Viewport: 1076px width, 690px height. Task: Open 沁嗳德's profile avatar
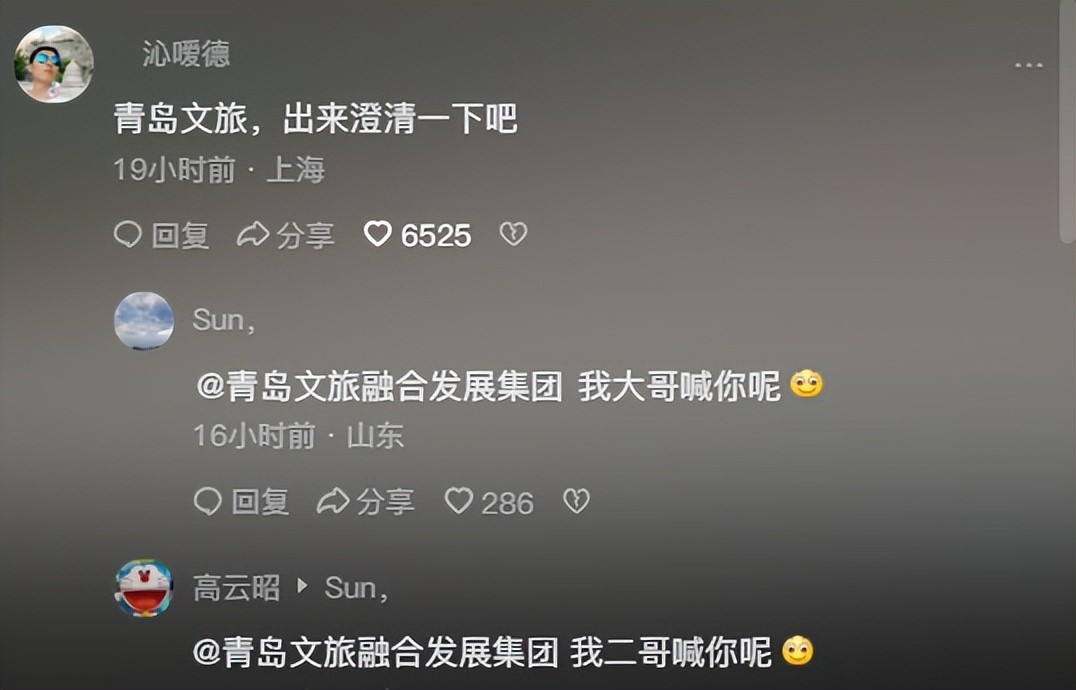[x=54, y=64]
